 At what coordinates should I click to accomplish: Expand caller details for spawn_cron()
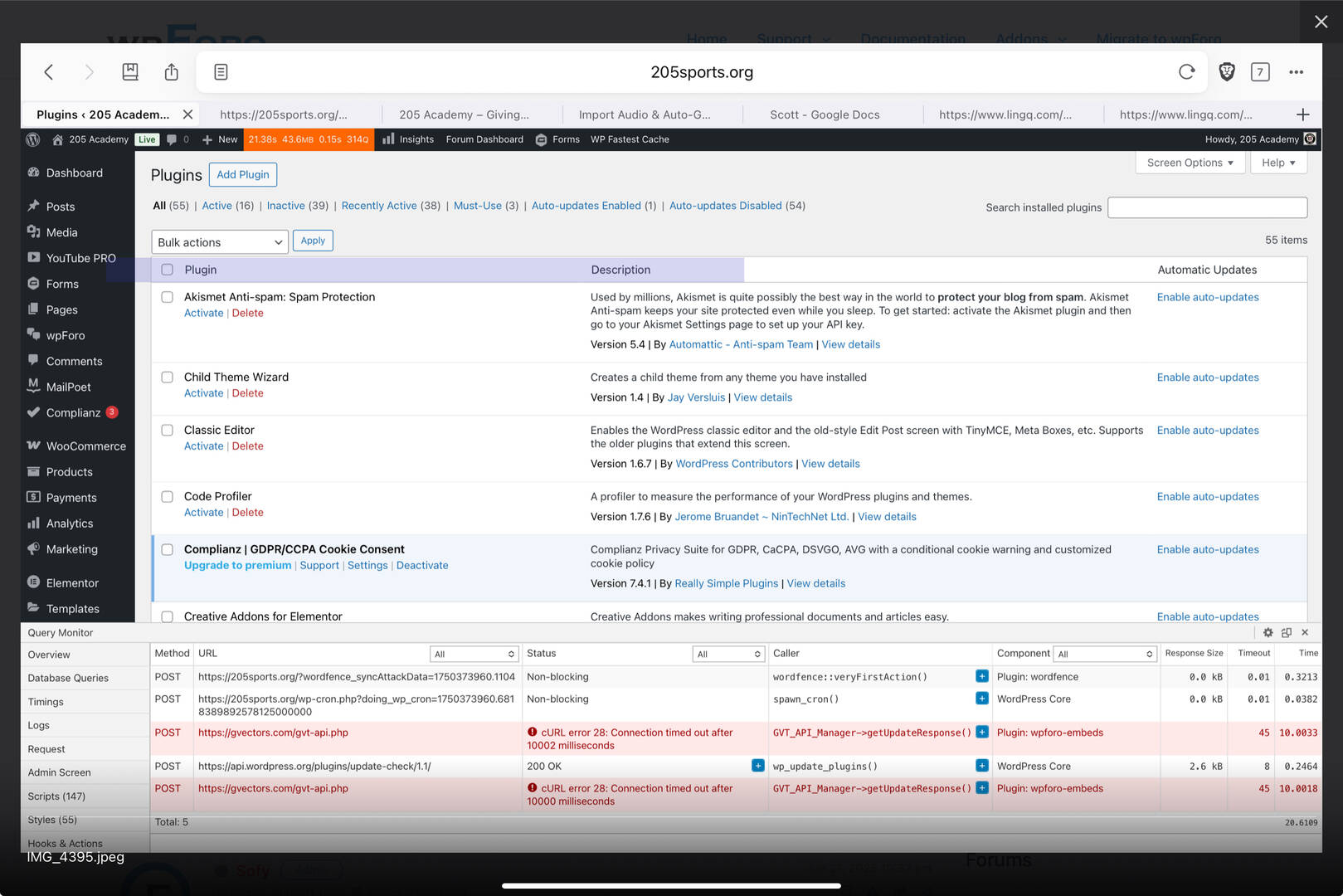982,699
